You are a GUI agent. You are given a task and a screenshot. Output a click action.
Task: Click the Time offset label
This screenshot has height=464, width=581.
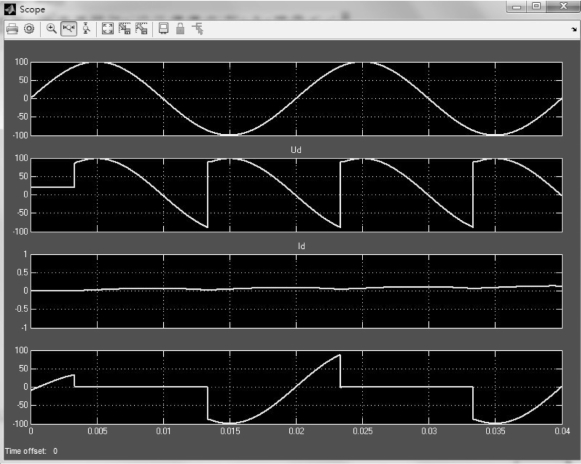tap(26, 451)
